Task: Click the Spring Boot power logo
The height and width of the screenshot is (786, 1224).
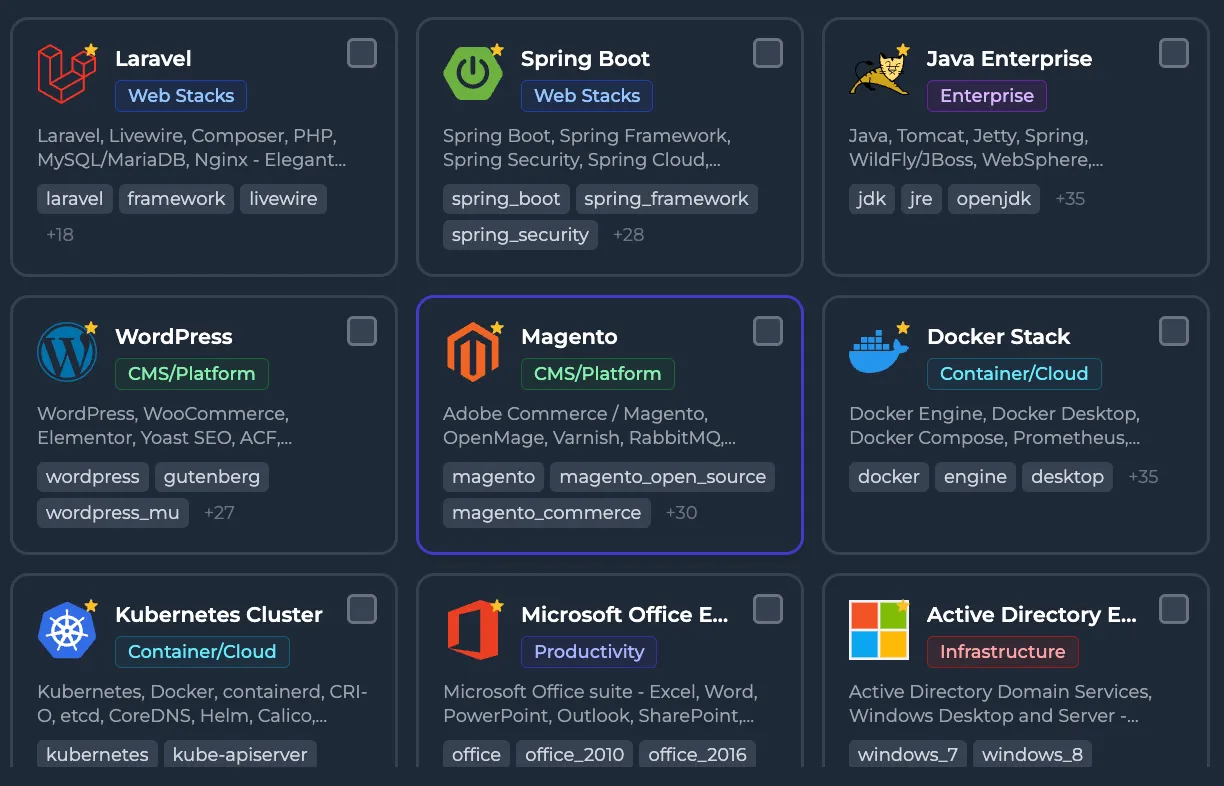Action: [x=473, y=74]
